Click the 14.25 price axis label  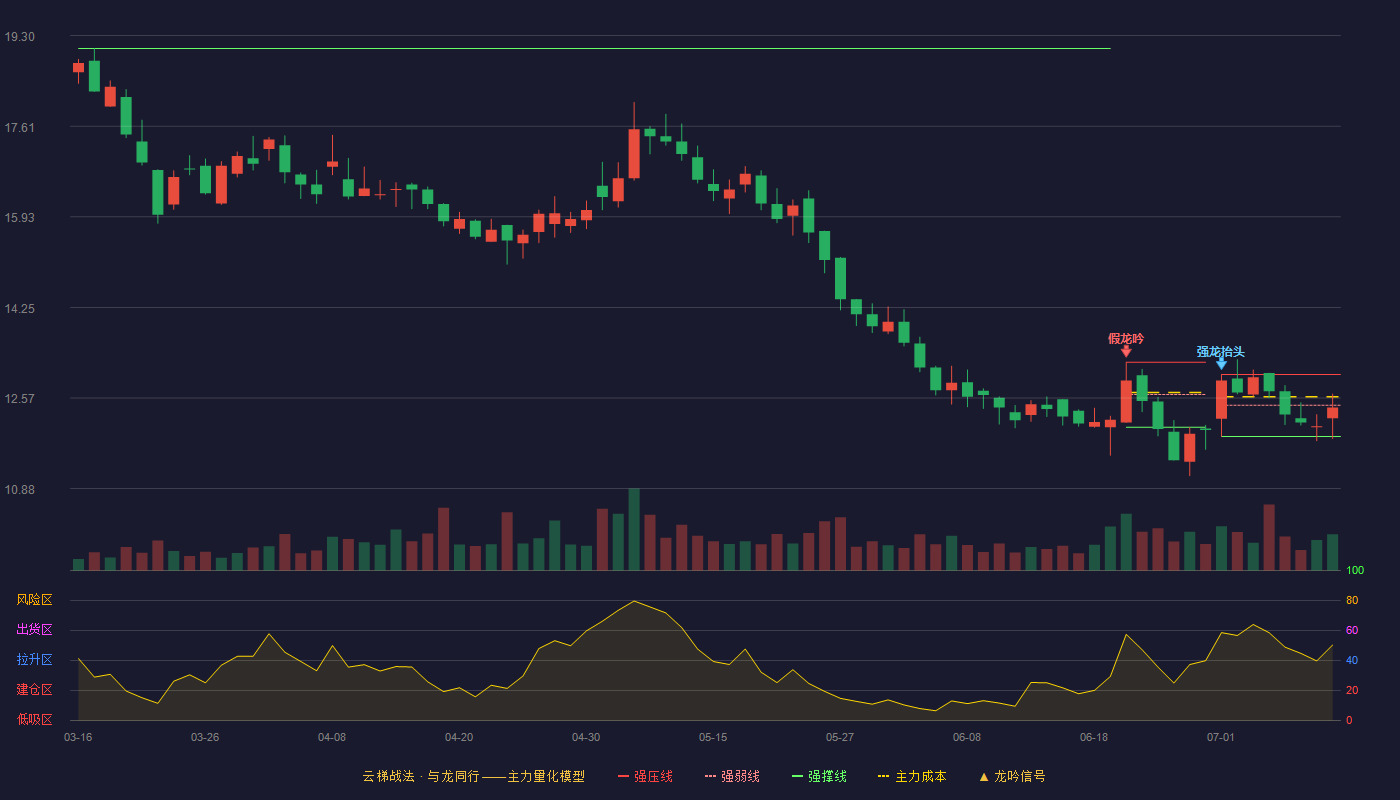19,308
